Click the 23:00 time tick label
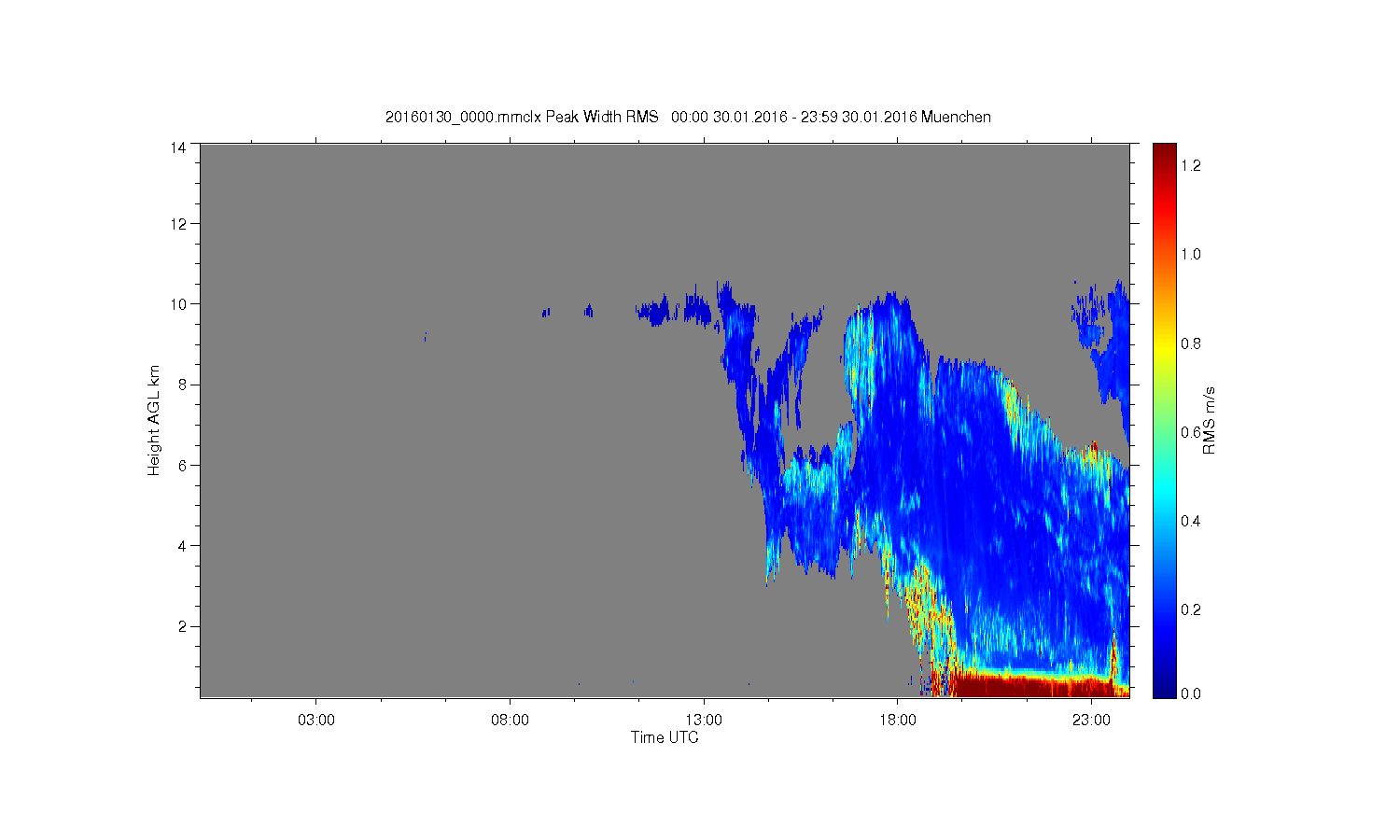1400x840 pixels. [x=1092, y=721]
